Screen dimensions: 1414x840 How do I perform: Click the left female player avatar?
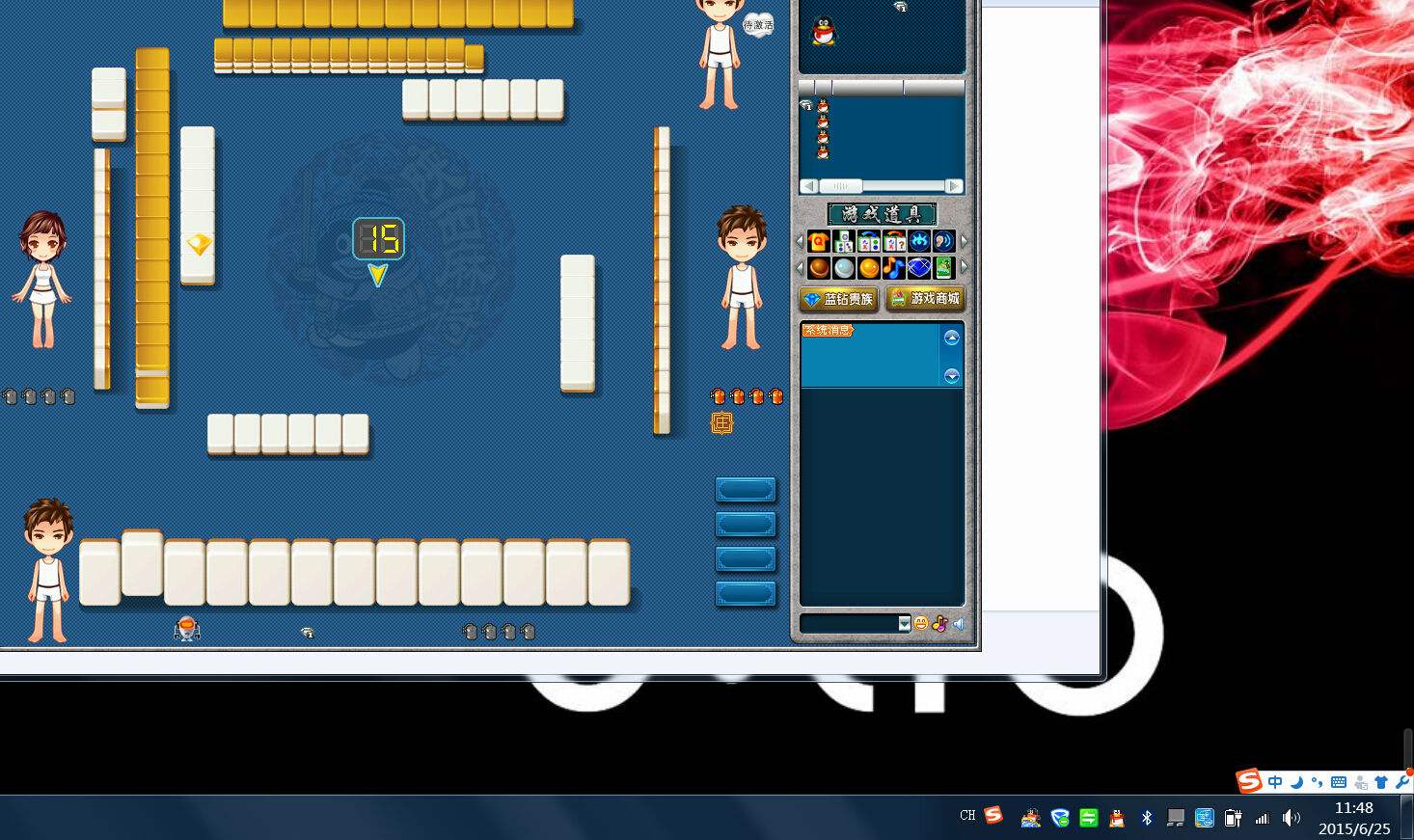pyautogui.click(x=41, y=280)
